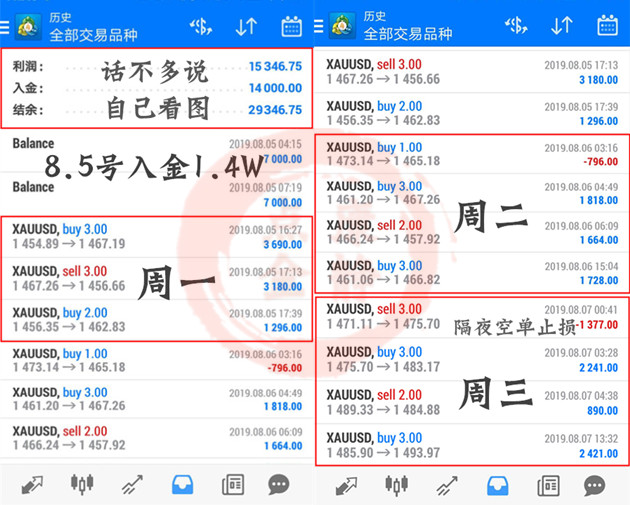
Task: Tap the sort arrows icon in right panel header
Action: pyautogui.click(x=561, y=26)
